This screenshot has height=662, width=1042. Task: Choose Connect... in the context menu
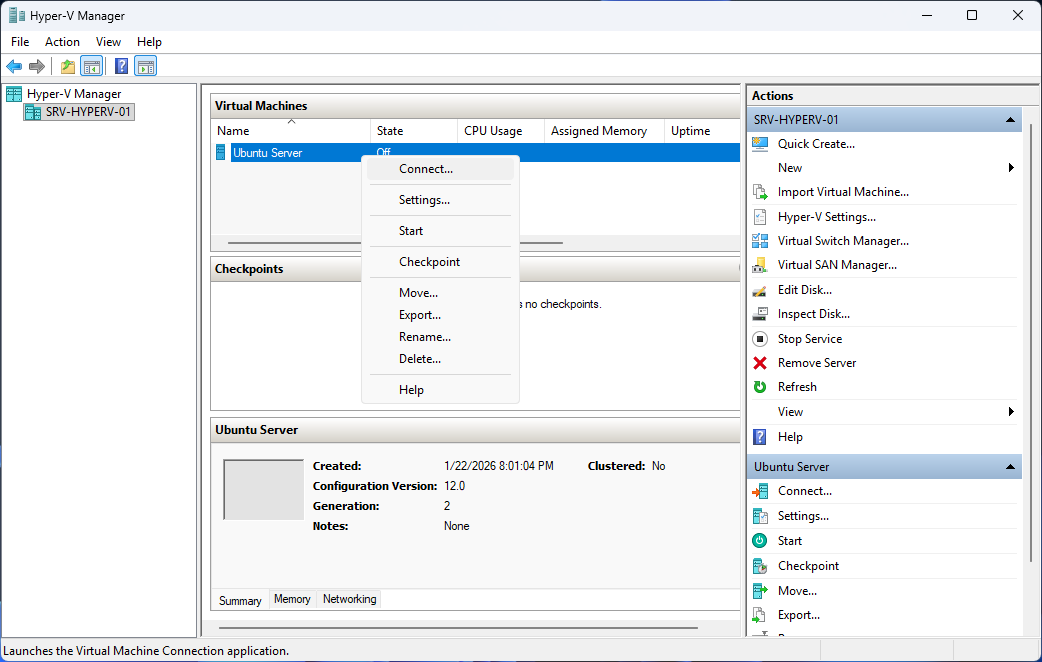pos(426,169)
